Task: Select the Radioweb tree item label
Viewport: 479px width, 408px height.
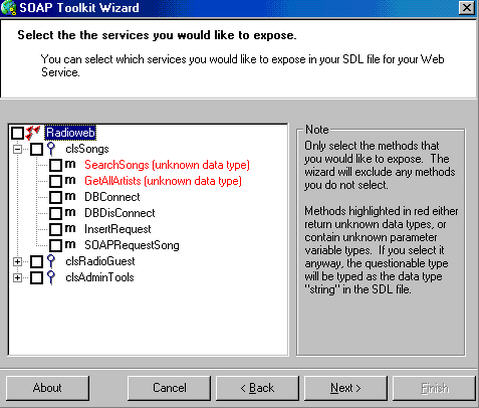Action: coord(70,133)
